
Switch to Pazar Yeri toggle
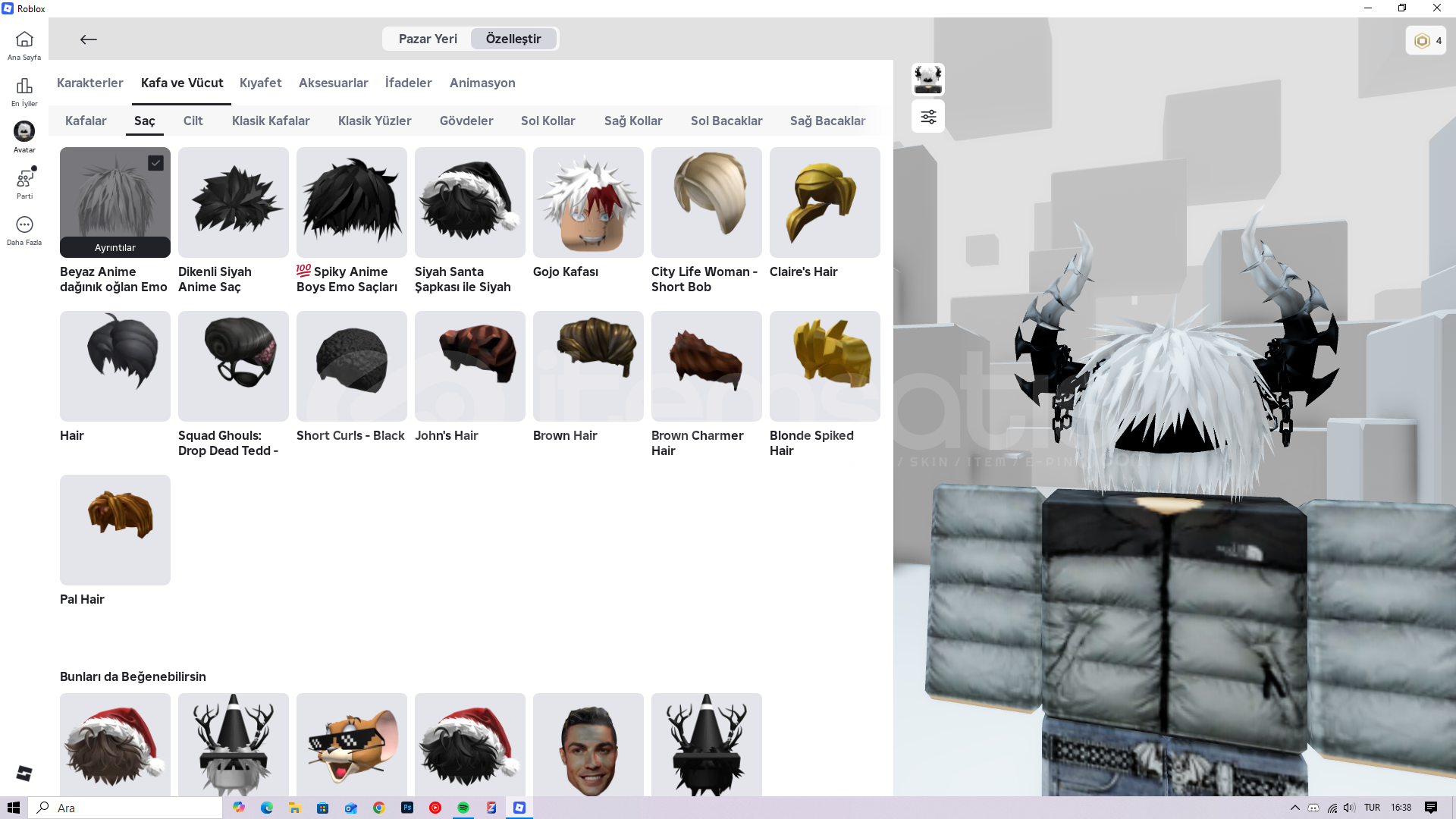(428, 39)
